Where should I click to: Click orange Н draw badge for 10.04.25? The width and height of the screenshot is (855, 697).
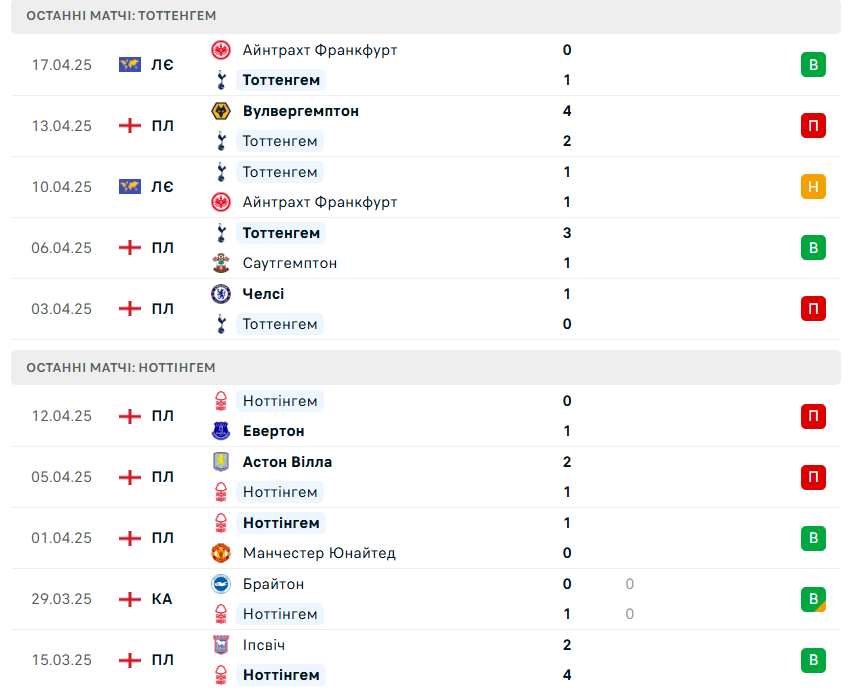point(813,187)
